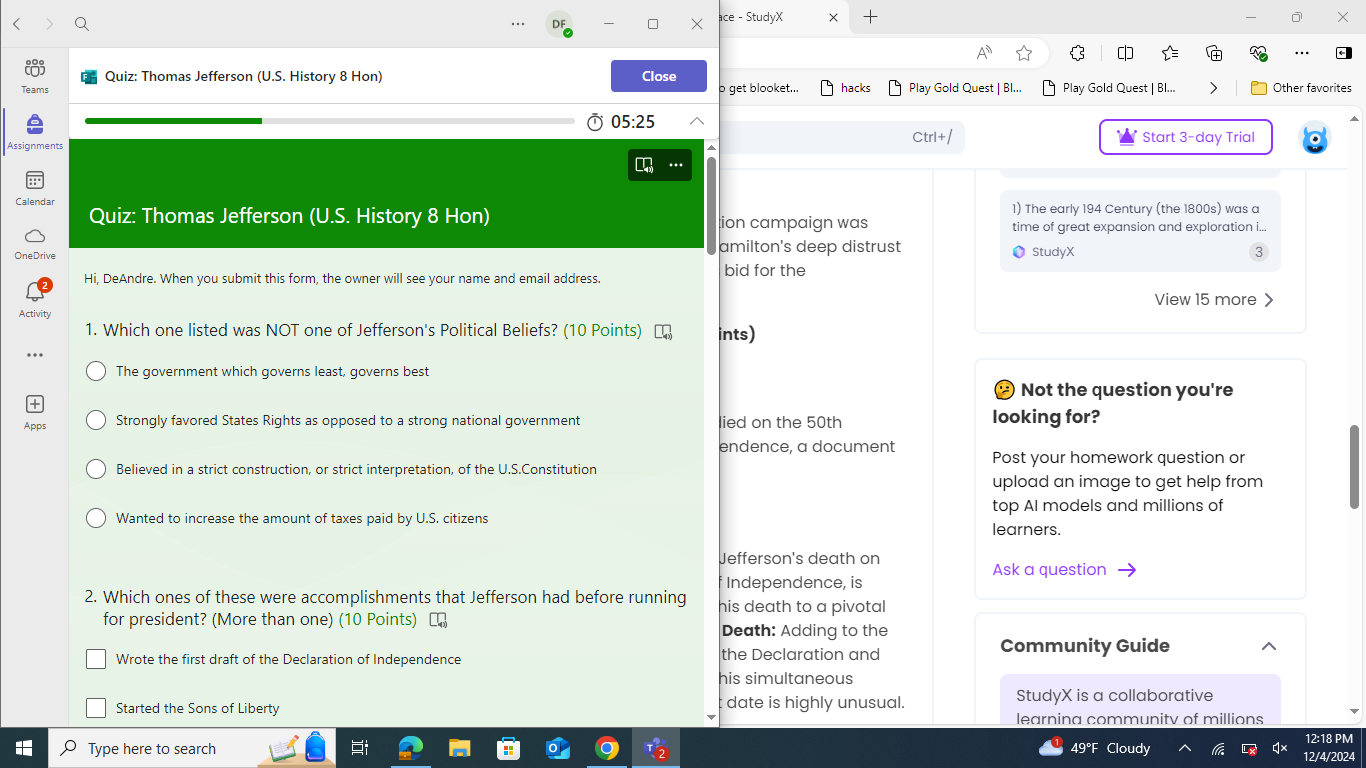Screen dimensions: 1366x768
Task: Select 'Wanted to increase the amount of taxes' option
Action: [x=96, y=518]
